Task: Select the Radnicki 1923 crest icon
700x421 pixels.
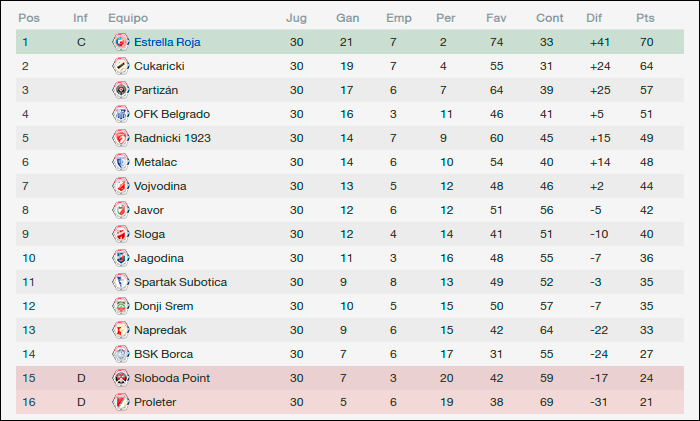Action: 121,138
